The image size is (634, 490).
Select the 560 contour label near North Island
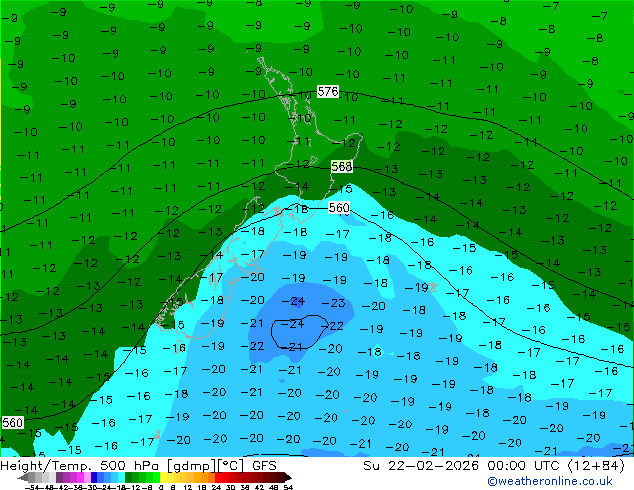tap(339, 207)
